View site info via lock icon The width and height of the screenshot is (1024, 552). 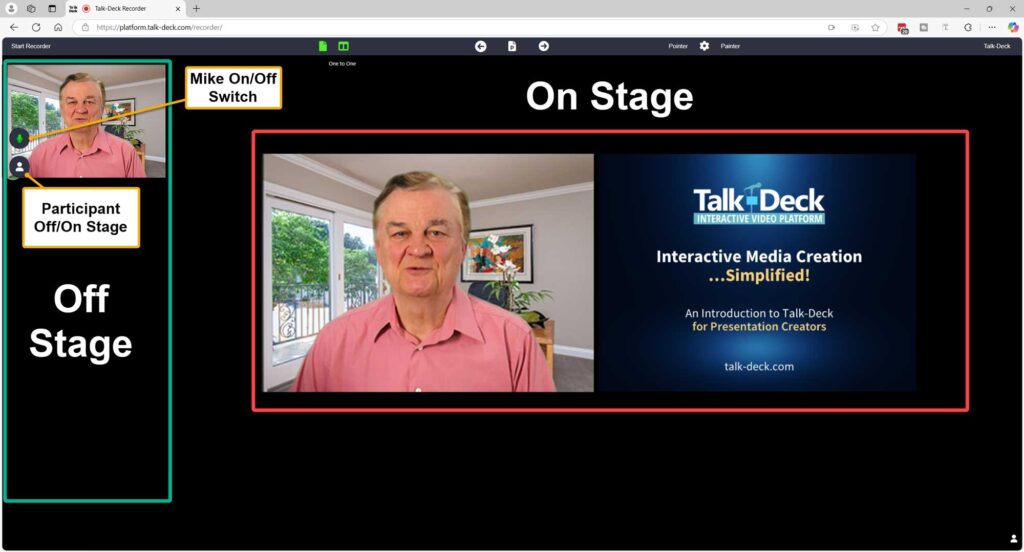click(85, 27)
